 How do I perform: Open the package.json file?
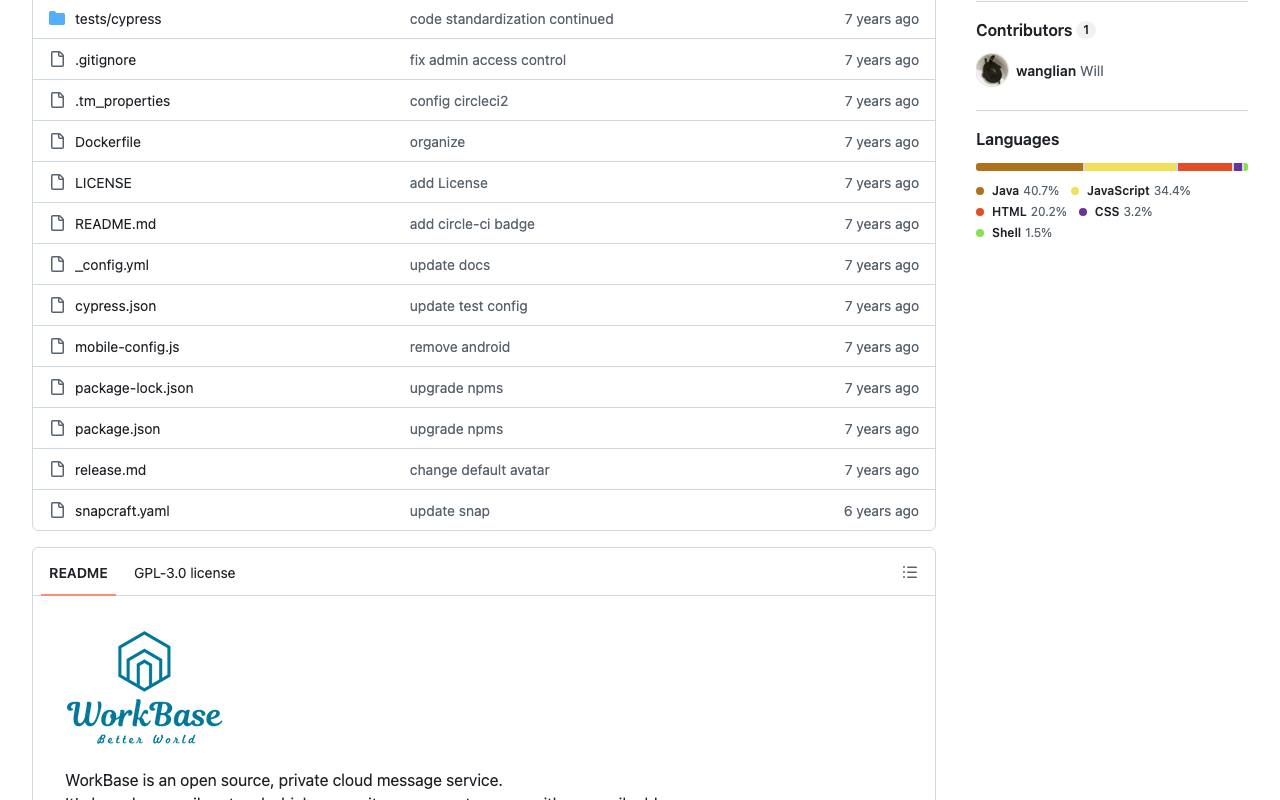click(x=117, y=429)
